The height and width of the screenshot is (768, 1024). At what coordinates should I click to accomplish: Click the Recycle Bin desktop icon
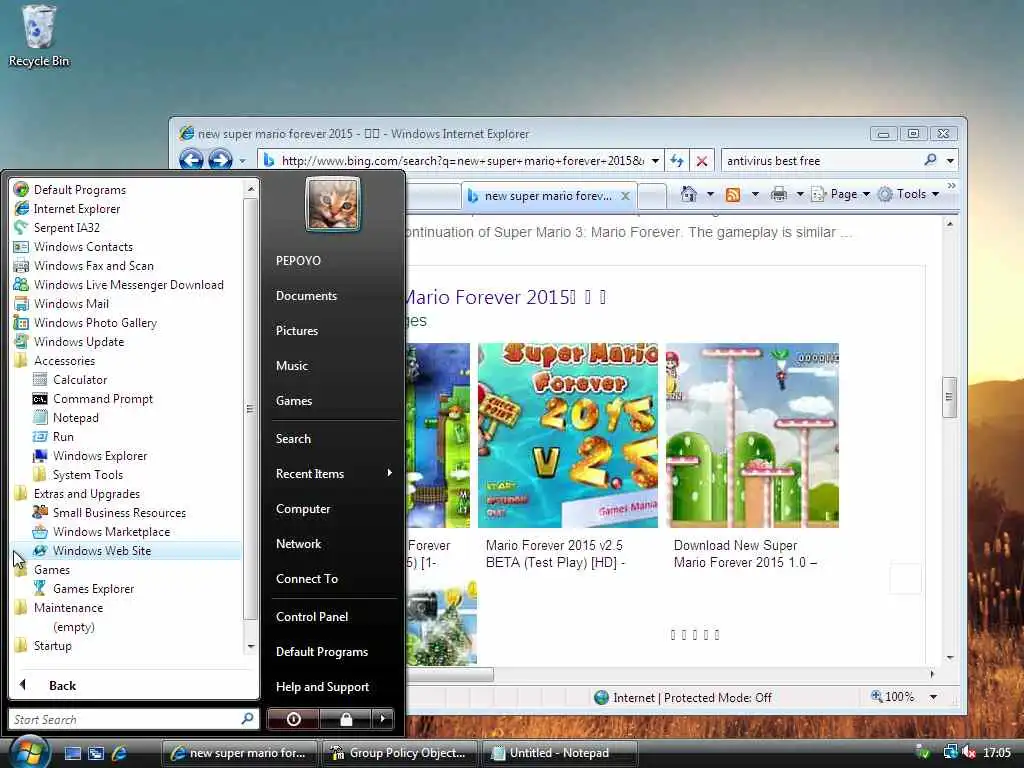click(39, 37)
